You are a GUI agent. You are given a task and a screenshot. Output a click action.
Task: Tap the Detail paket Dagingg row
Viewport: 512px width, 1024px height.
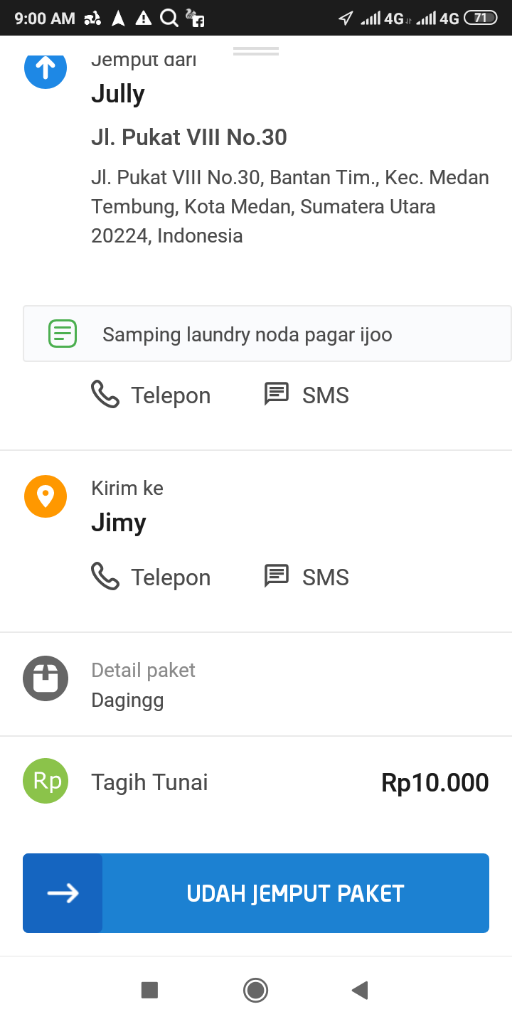(x=256, y=684)
